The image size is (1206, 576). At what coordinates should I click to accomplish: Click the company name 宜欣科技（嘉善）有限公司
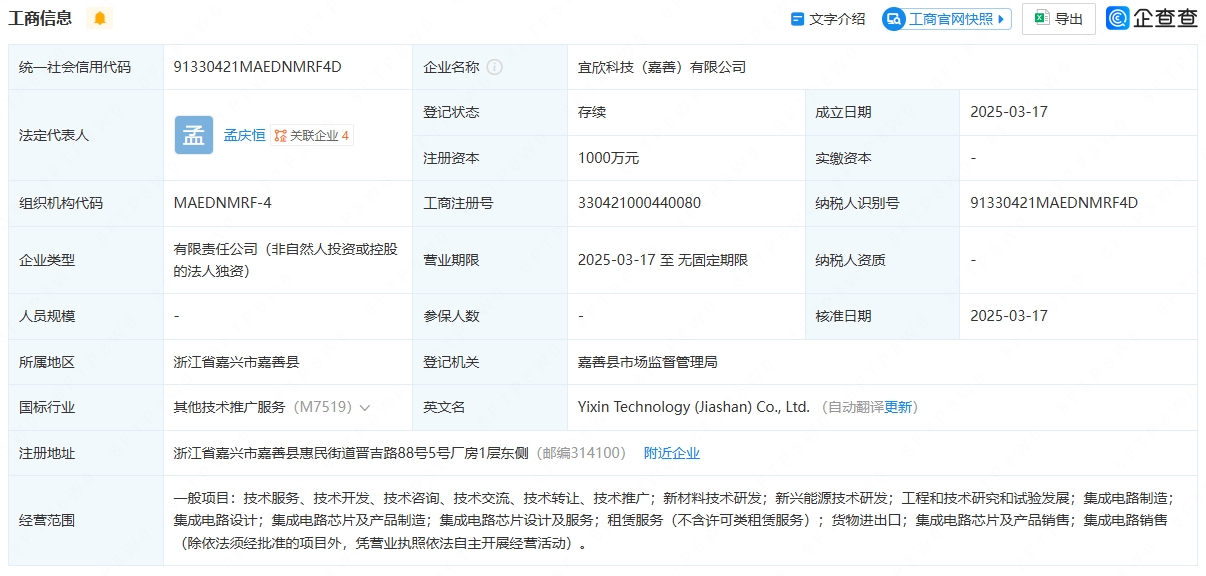pos(662,67)
